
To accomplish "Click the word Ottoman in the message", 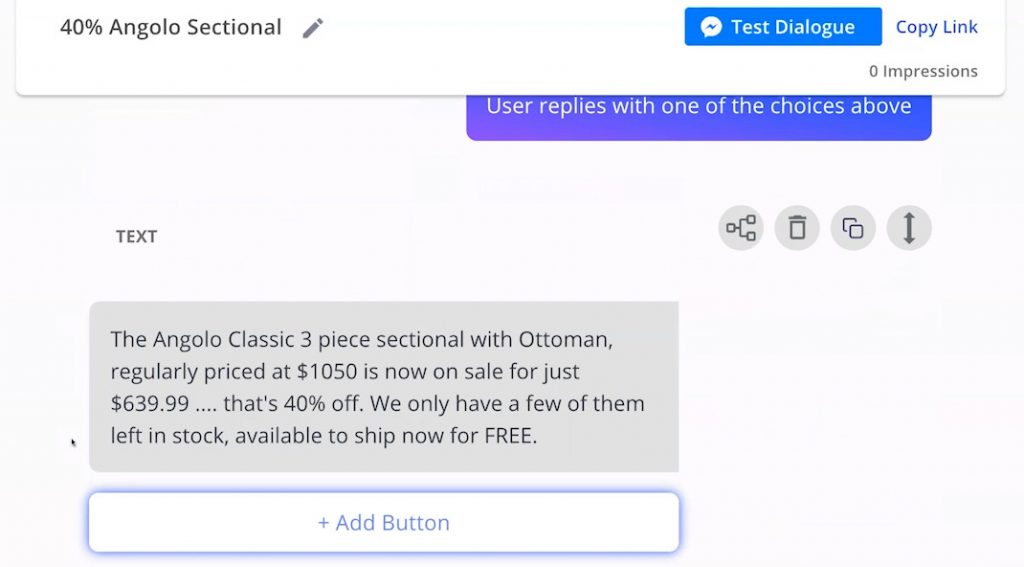I will pyautogui.click(x=566, y=340).
